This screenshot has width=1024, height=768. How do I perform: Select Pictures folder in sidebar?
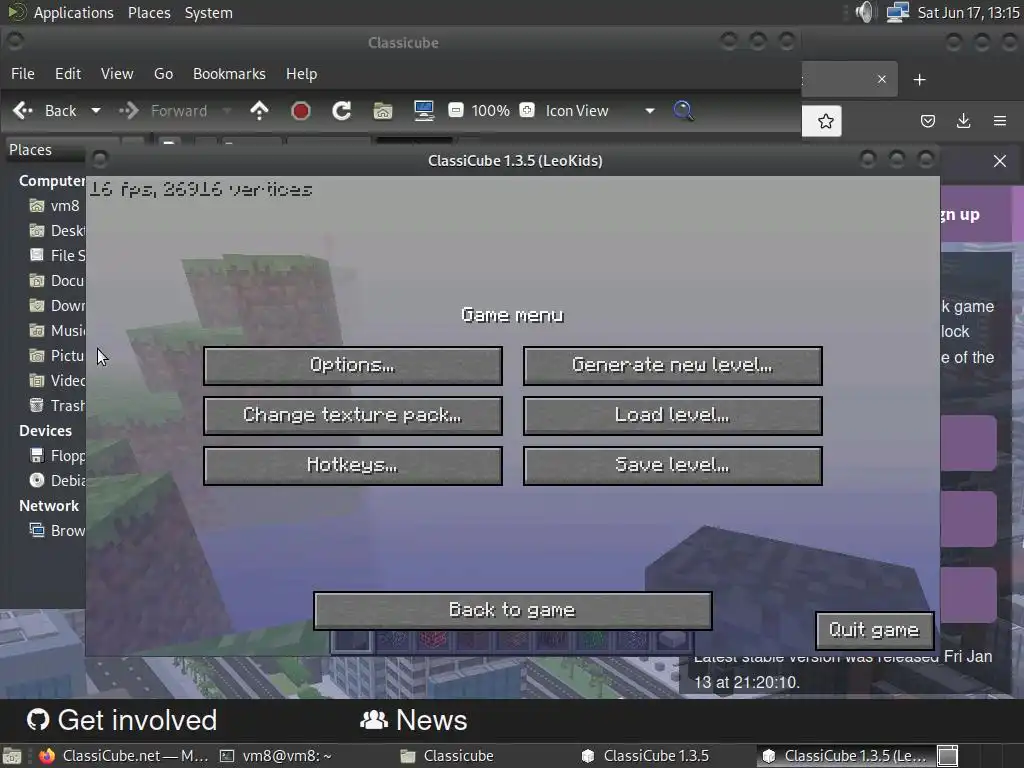coord(57,356)
